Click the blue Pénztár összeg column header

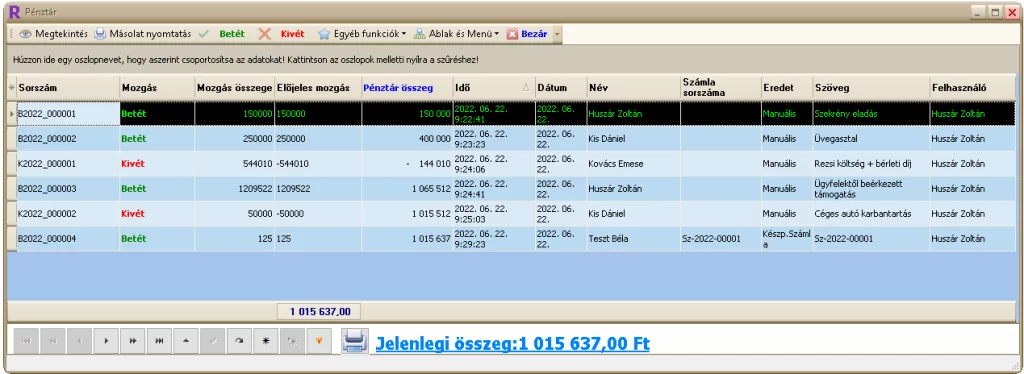click(407, 87)
